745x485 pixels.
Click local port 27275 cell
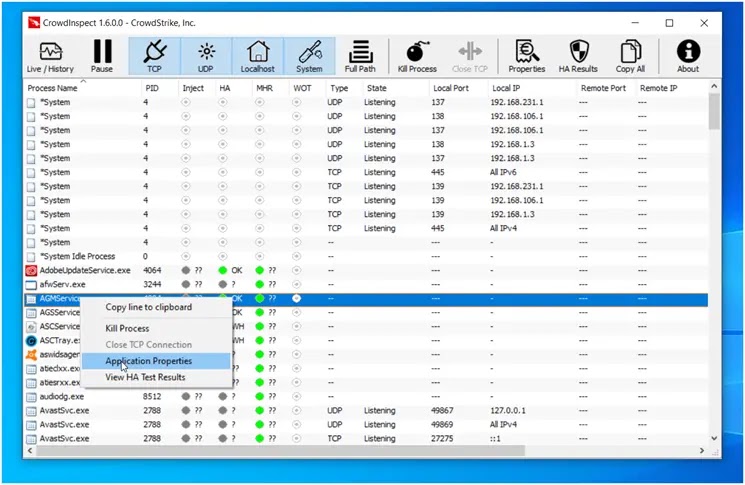[442, 438]
